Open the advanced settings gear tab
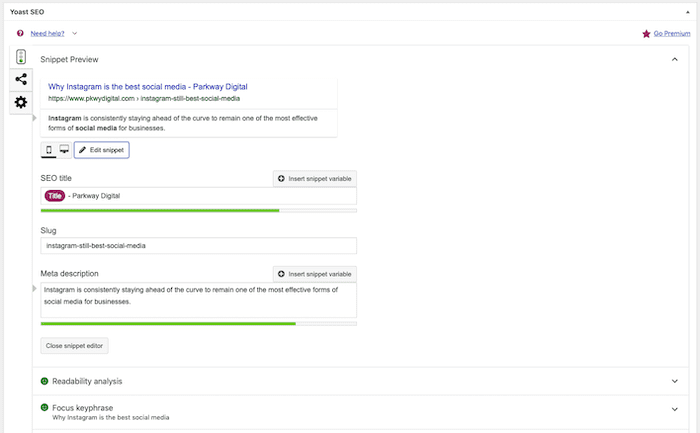The image size is (700, 433). (21, 102)
